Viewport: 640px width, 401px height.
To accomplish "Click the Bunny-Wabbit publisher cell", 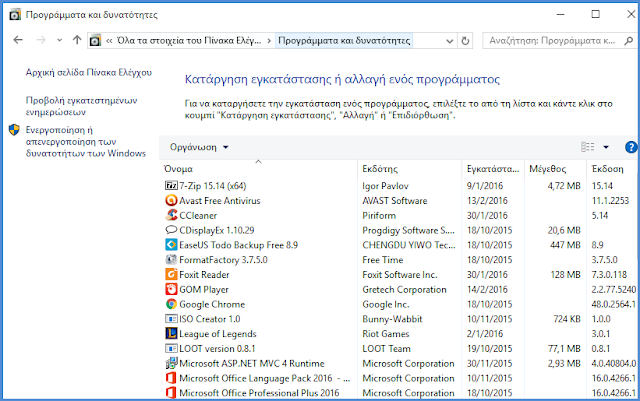I will 392,319.
